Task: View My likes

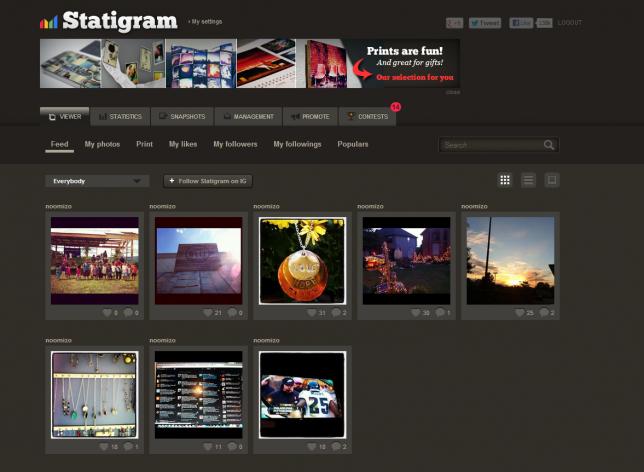Action: [183, 144]
